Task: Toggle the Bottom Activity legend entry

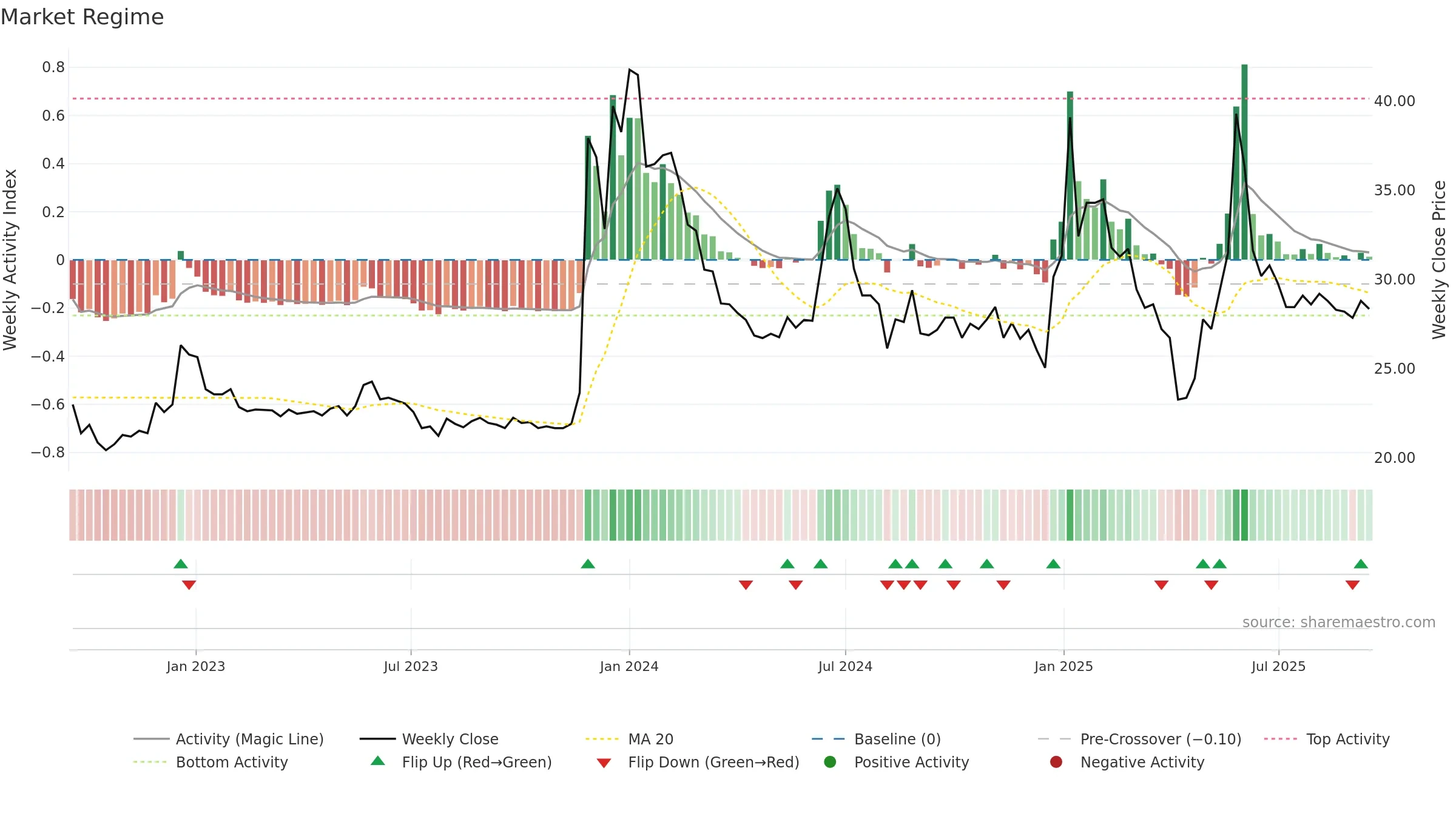Action: pos(211,762)
